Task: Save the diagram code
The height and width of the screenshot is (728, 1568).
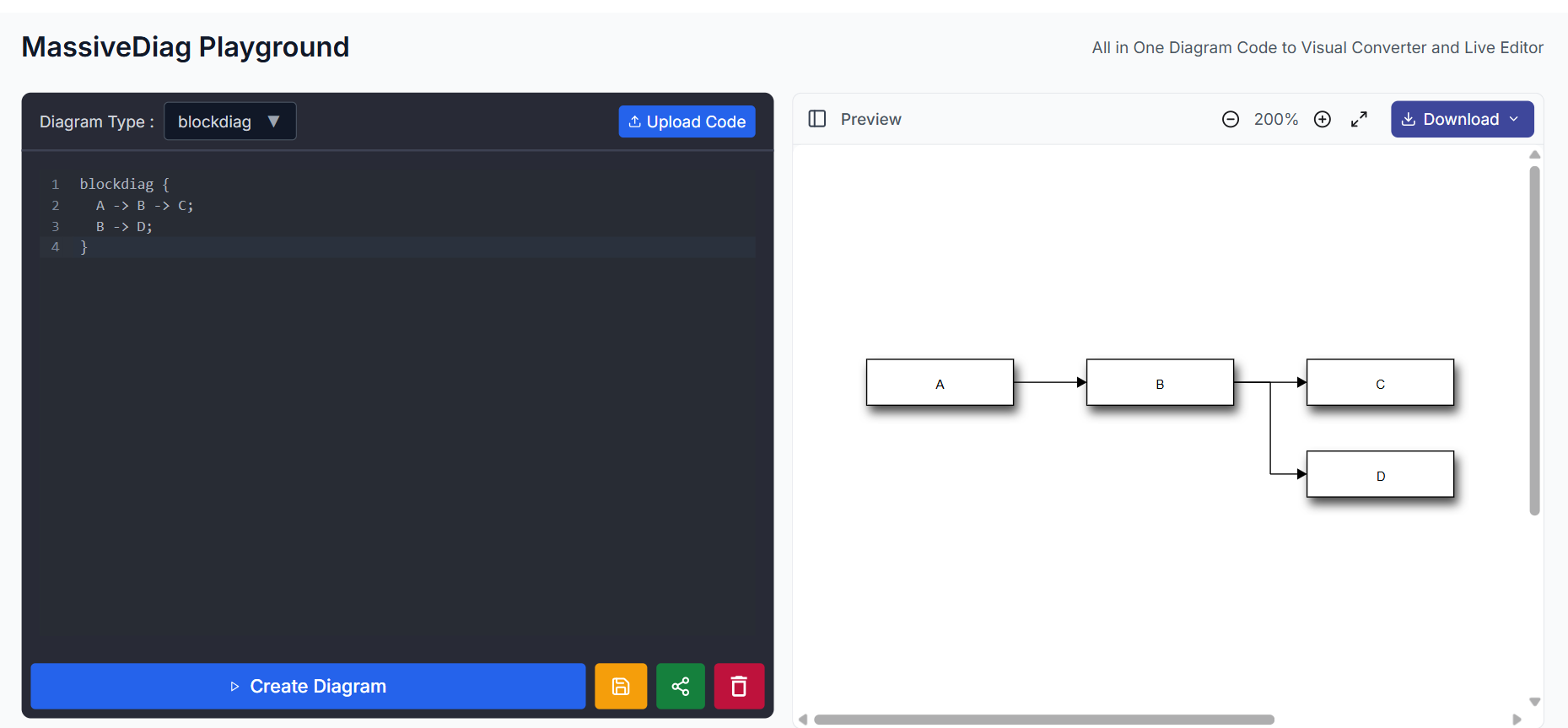Action: pyautogui.click(x=620, y=687)
